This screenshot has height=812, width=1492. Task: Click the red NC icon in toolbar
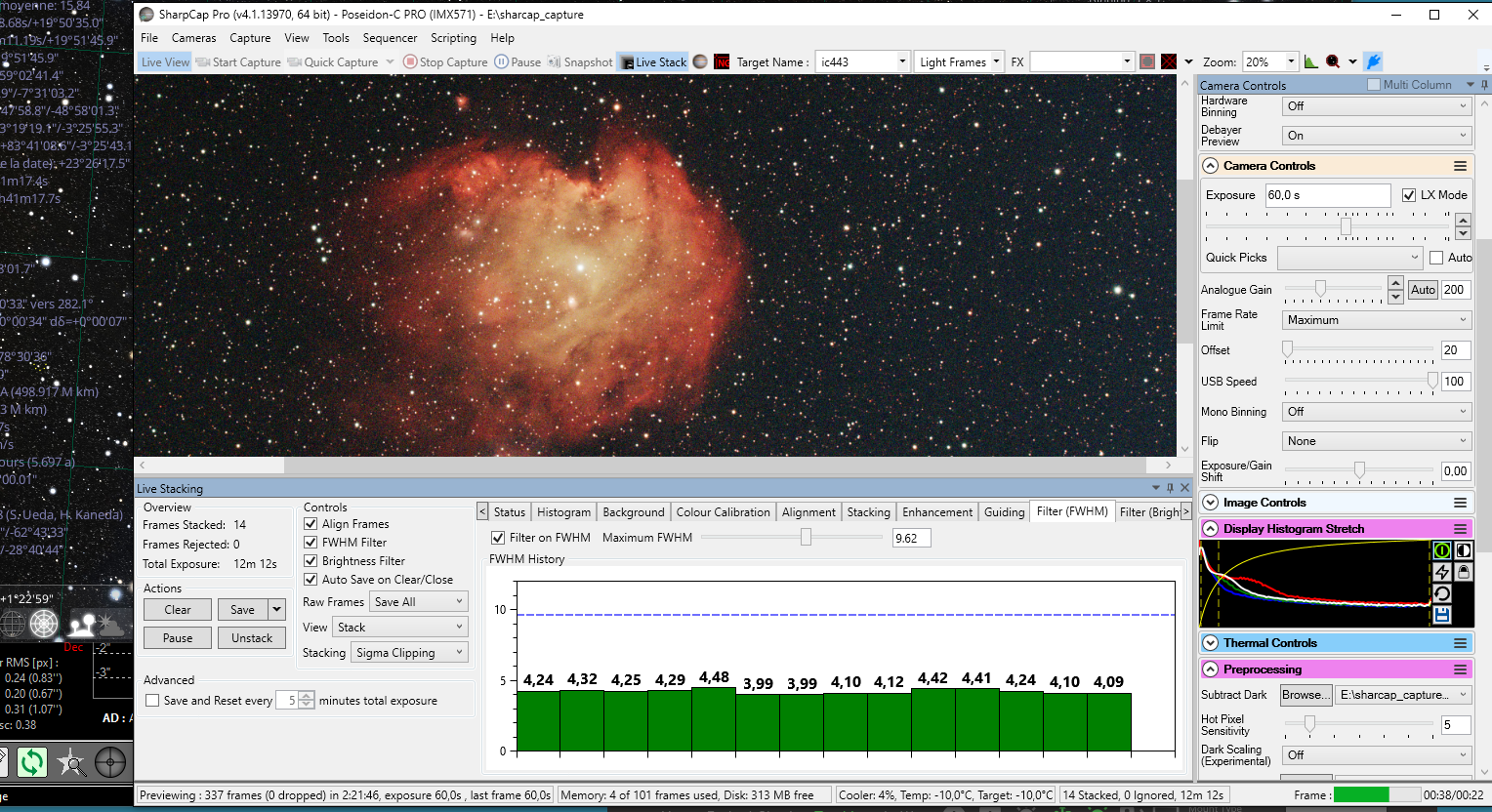click(x=723, y=61)
